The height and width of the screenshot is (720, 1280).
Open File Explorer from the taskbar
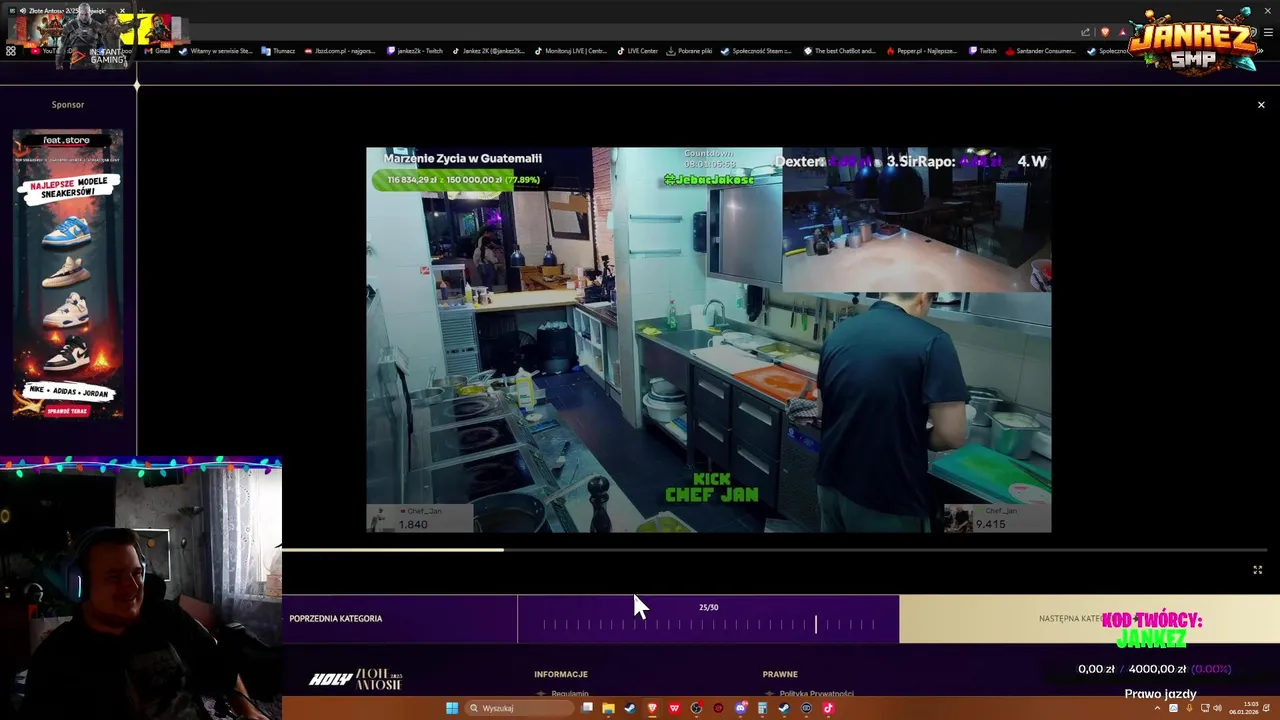(608, 708)
